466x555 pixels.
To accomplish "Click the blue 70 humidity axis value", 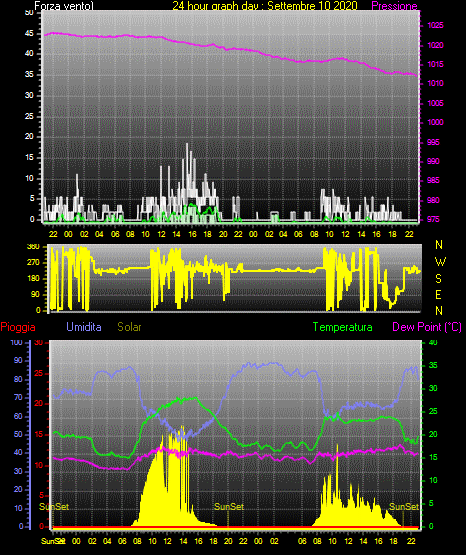I will [18, 397].
